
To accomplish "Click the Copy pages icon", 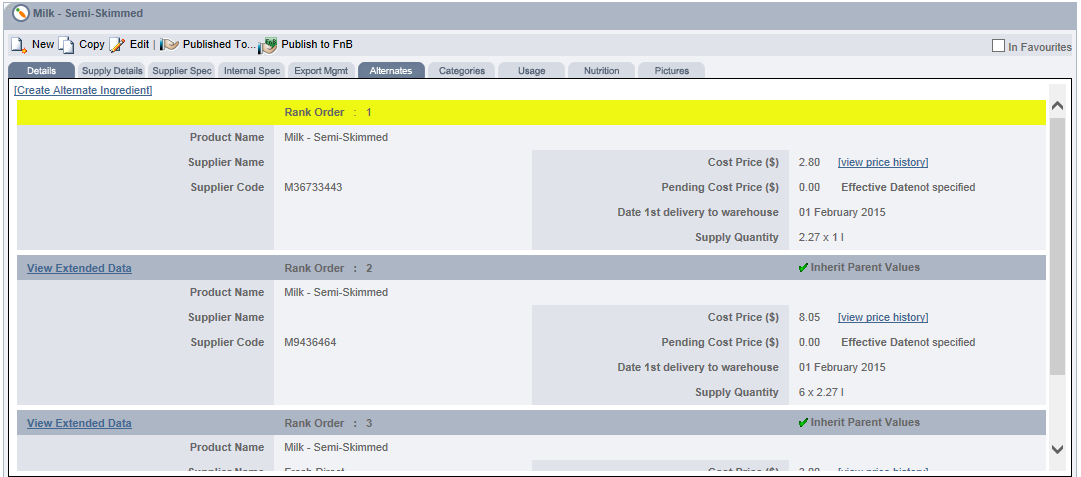I will point(66,45).
